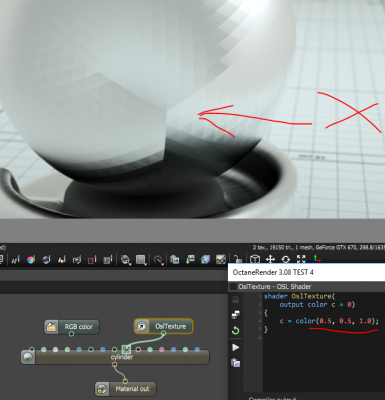The width and height of the screenshot is (385, 400).
Task: Click the play/compile arrow in the OSL editor
Action: [236, 347]
